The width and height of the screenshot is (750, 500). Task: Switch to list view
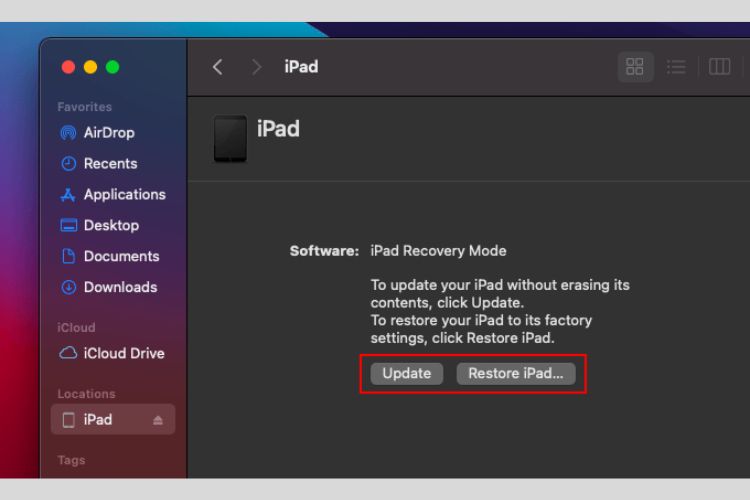click(x=677, y=67)
